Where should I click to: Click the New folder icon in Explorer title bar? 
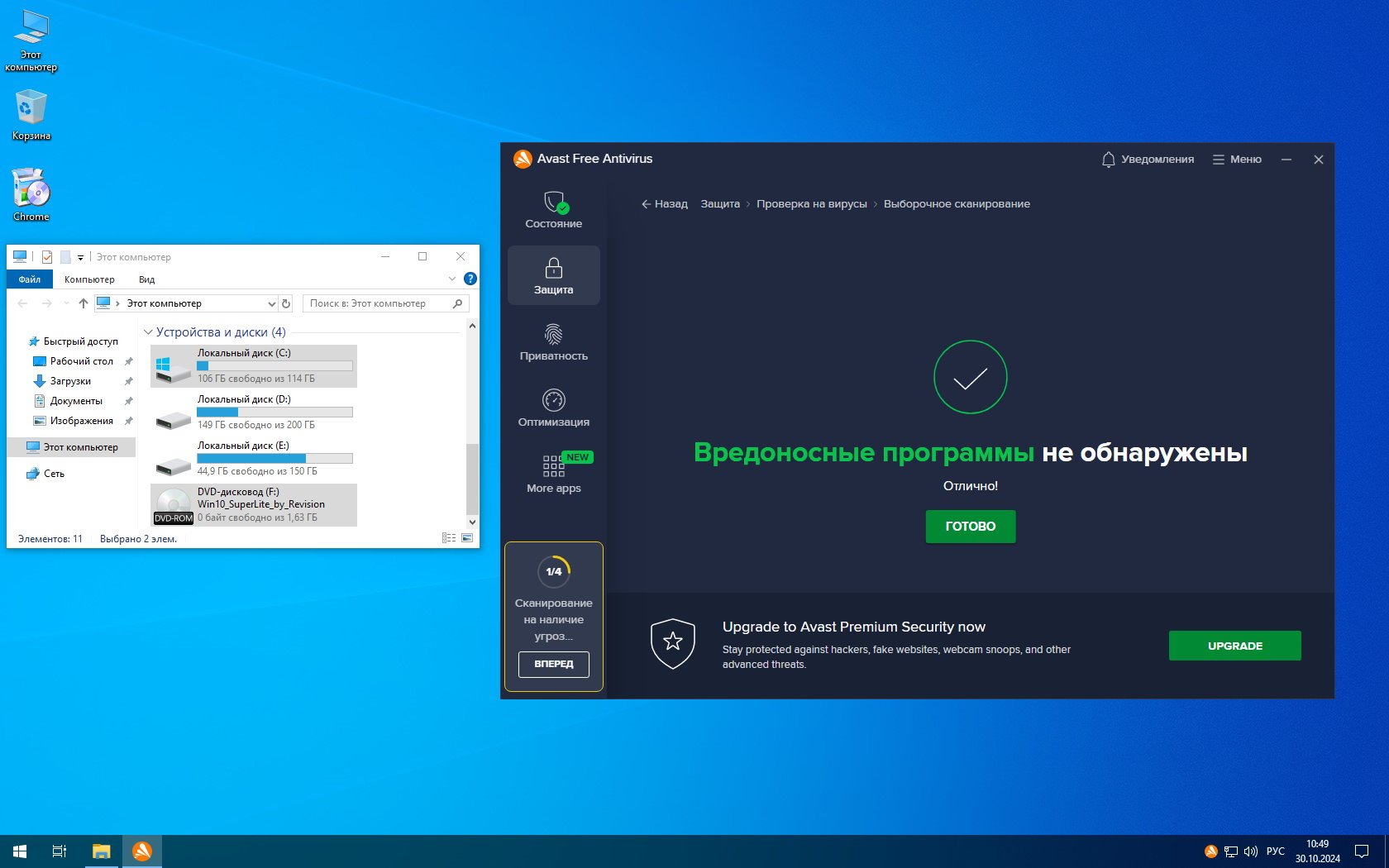point(65,257)
